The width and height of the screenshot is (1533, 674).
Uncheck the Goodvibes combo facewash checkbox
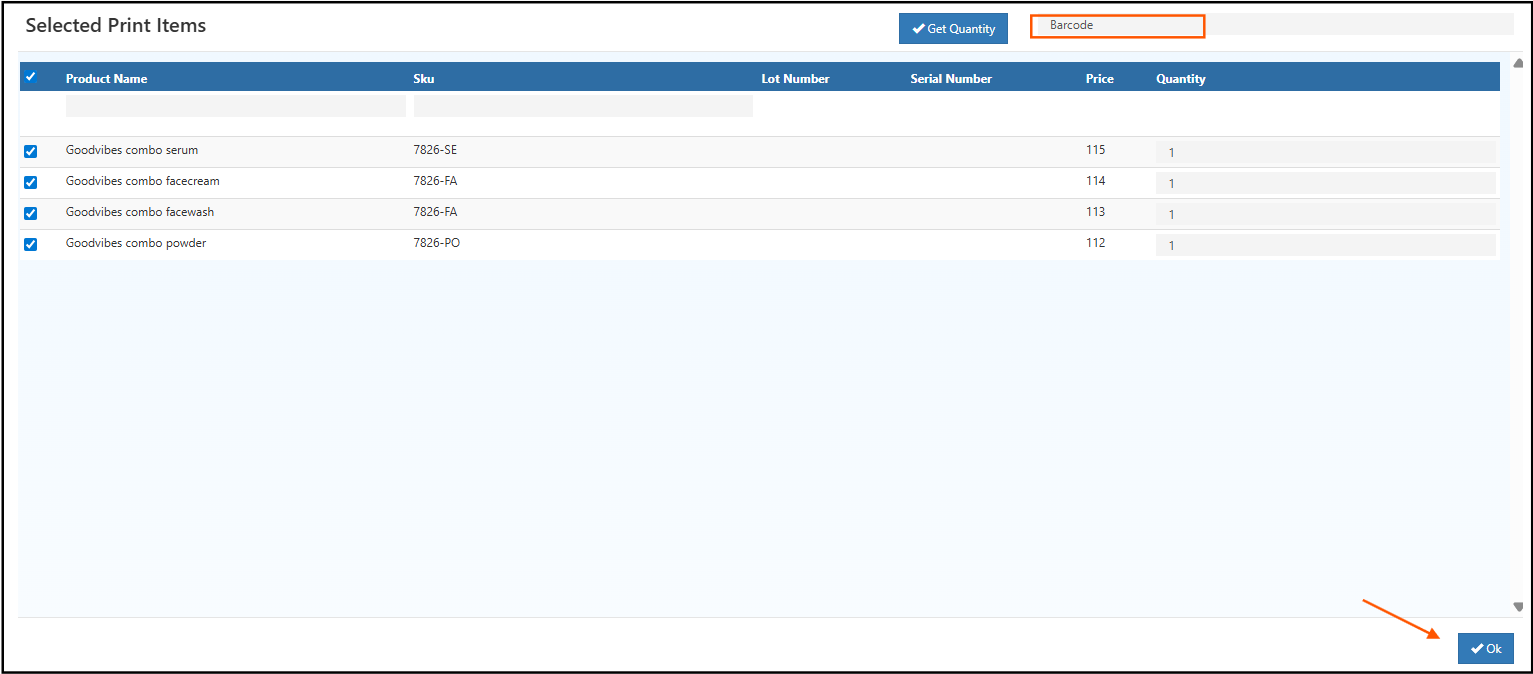30,213
